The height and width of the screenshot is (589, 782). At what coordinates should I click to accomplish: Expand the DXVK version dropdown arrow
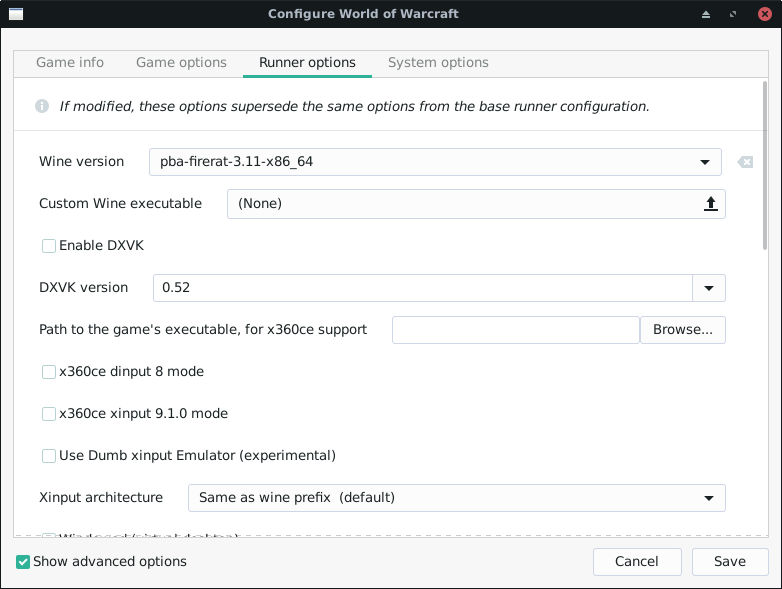tap(709, 288)
